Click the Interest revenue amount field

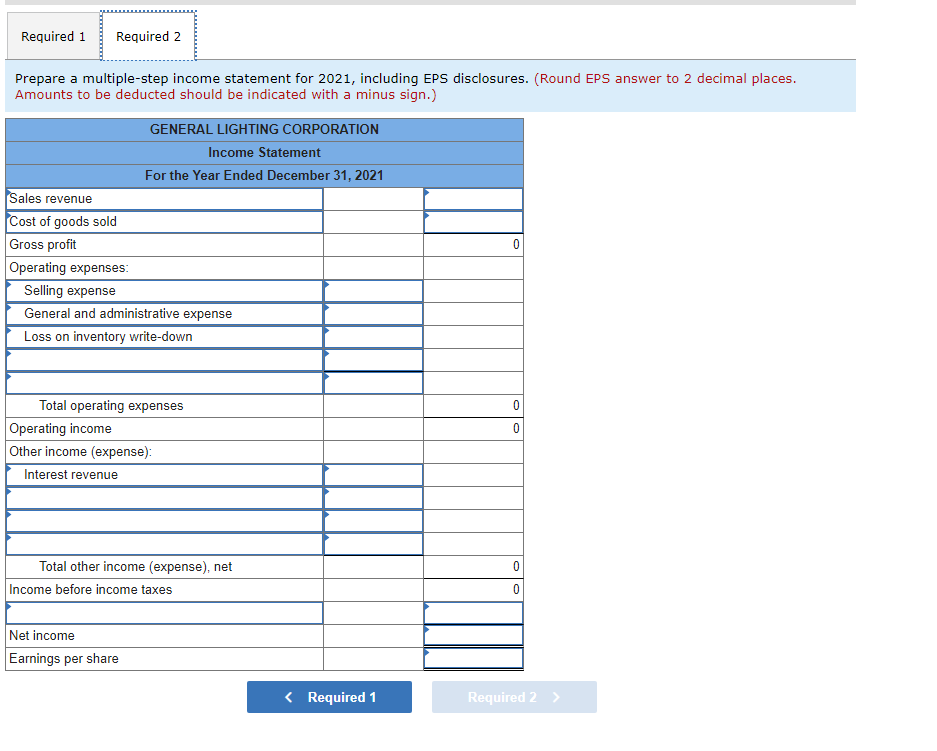[x=372, y=474]
